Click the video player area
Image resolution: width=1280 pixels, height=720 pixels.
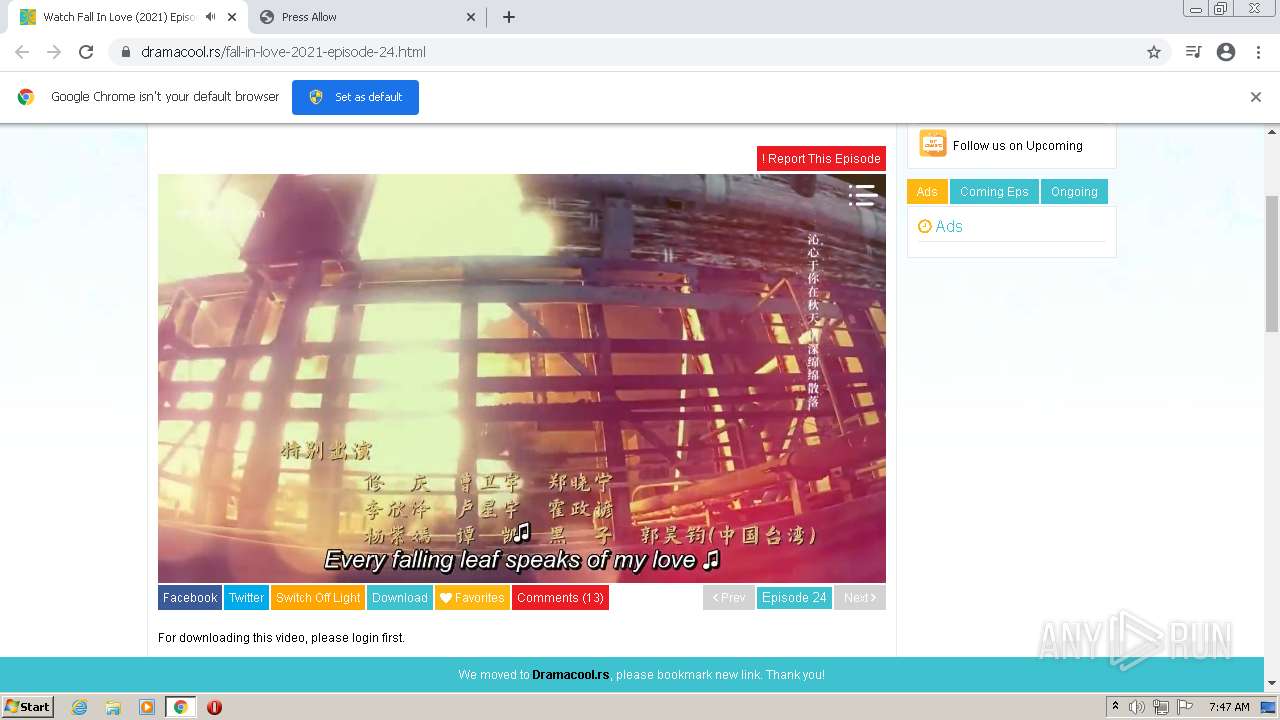(522, 378)
